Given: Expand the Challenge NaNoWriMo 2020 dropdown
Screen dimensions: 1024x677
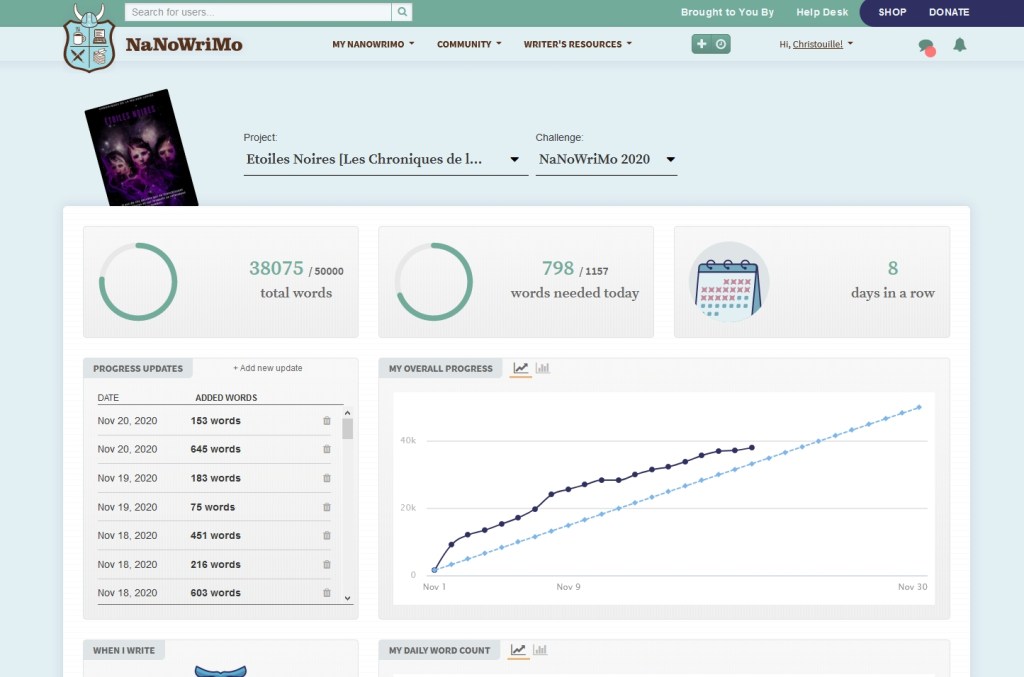Looking at the screenshot, I should pyautogui.click(x=606, y=159).
